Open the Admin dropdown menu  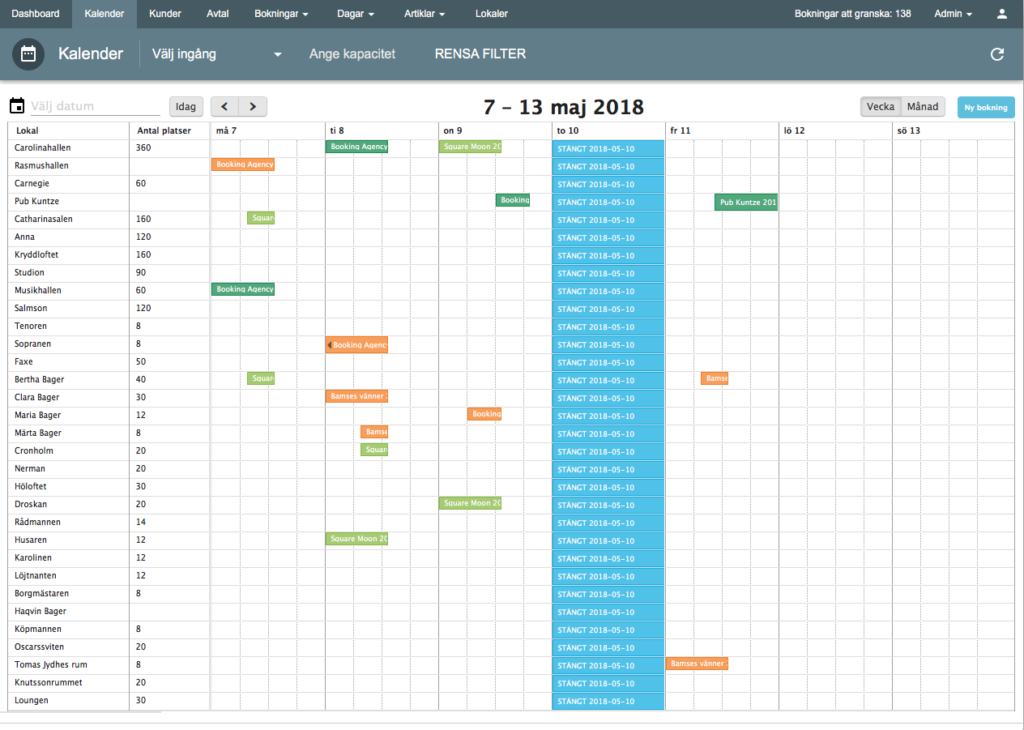953,14
